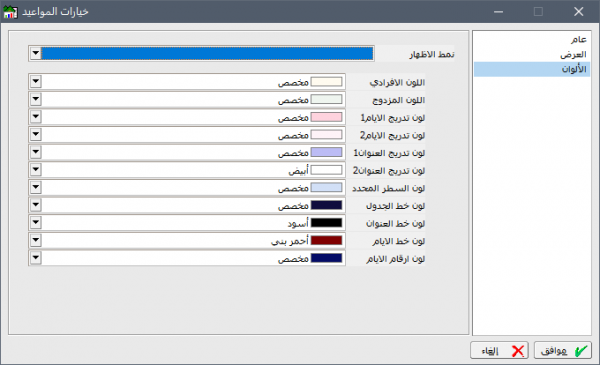Click the dark navy swatch for لون خط الجدول
This screenshot has height=365, width=600.
tap(326, 205)
